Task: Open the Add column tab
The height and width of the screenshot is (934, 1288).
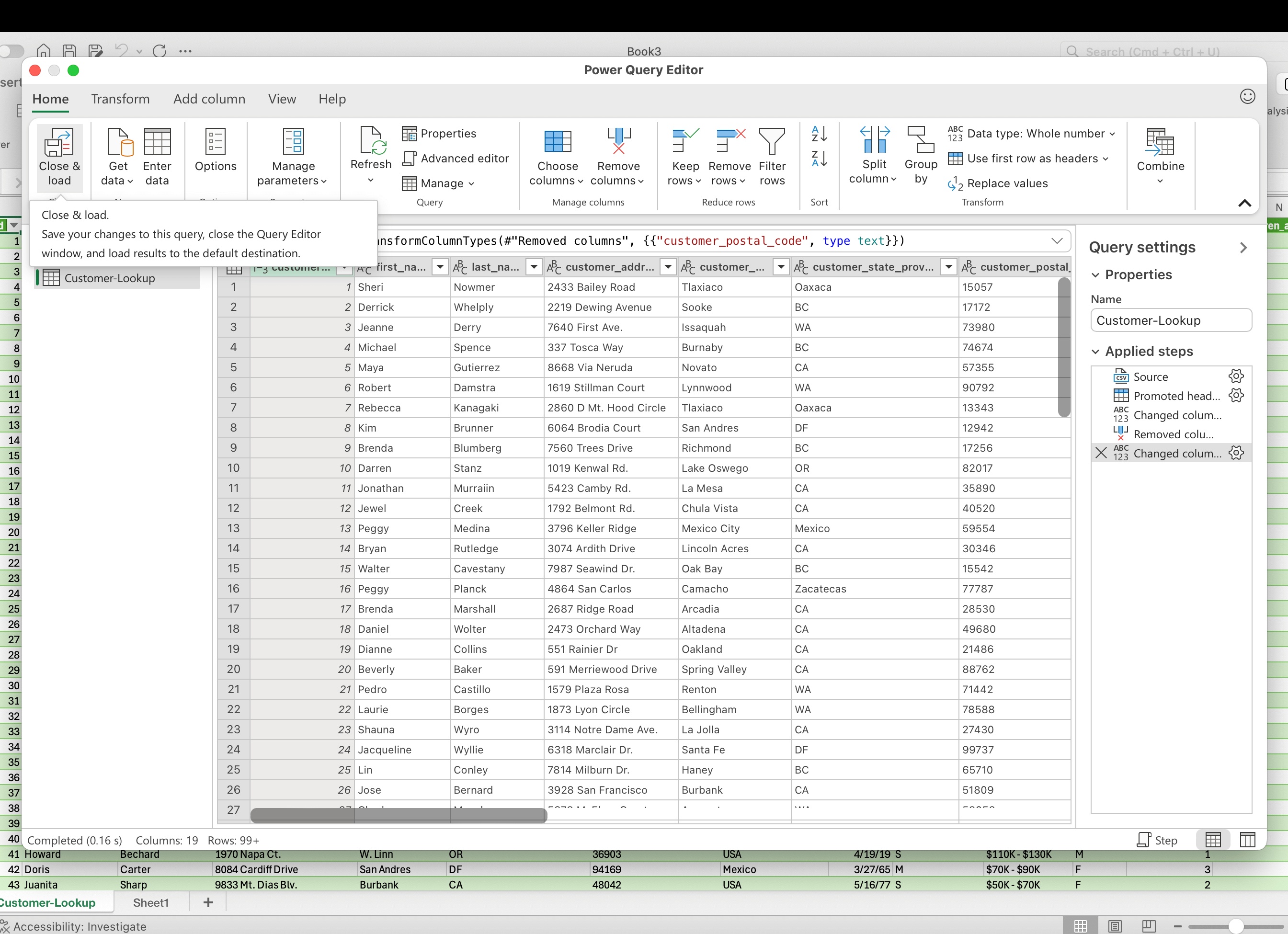Action: click(209, 99)
